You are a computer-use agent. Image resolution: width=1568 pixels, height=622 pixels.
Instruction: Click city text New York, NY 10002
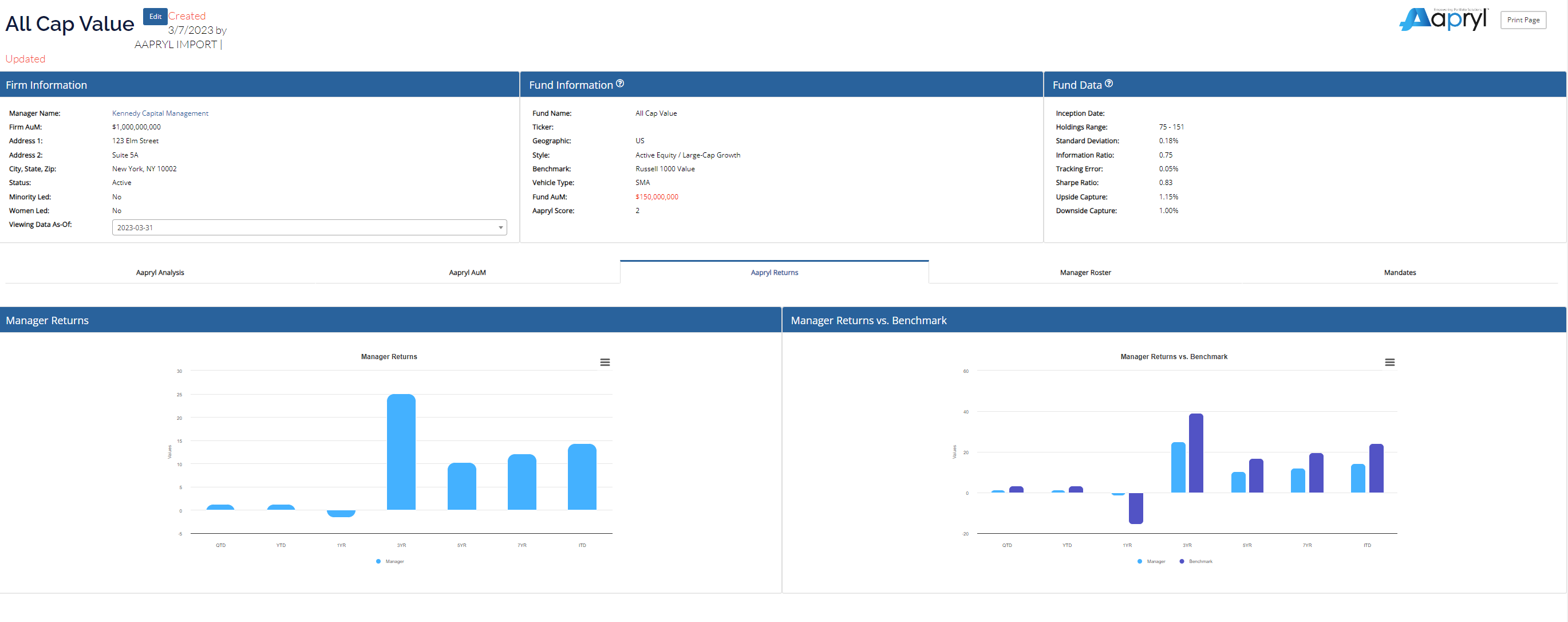tap(144, 169)
